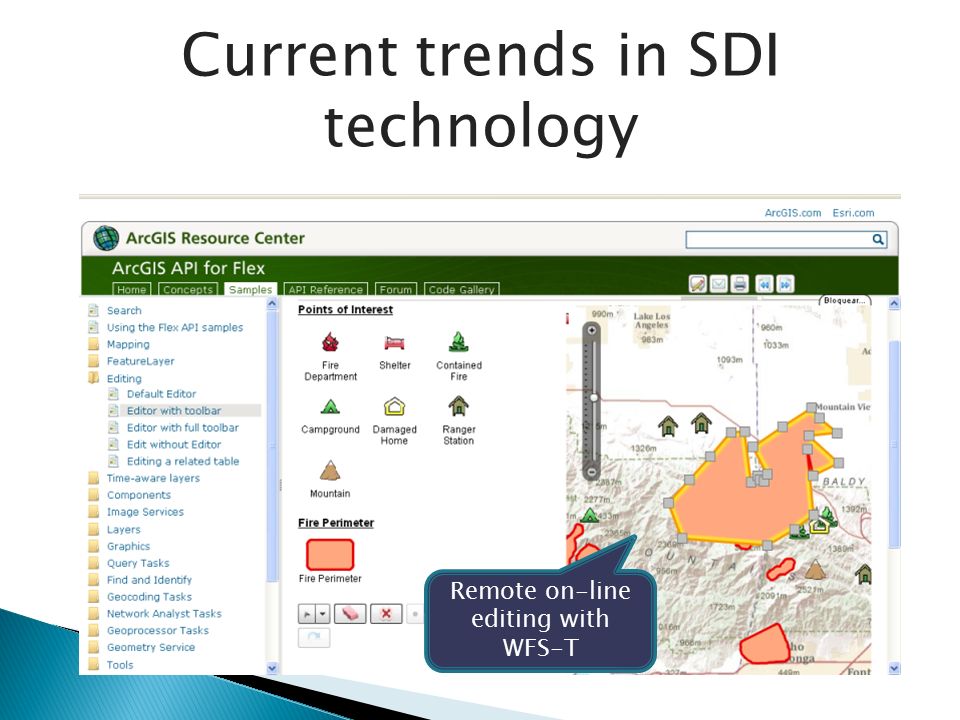
Task: Click the Bloquear button above the map
Action: click(844, 301)
